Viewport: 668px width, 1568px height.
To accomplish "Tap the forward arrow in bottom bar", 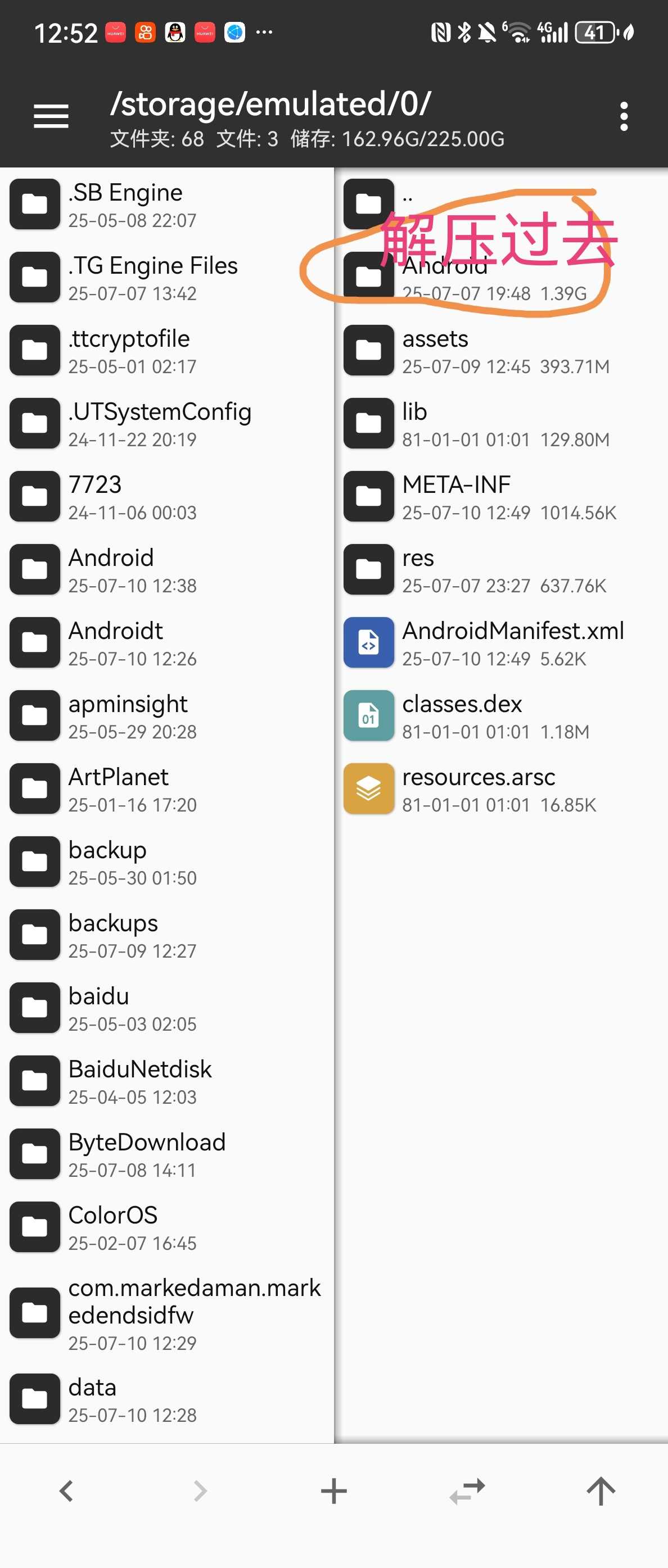I will pos(200,1490).
